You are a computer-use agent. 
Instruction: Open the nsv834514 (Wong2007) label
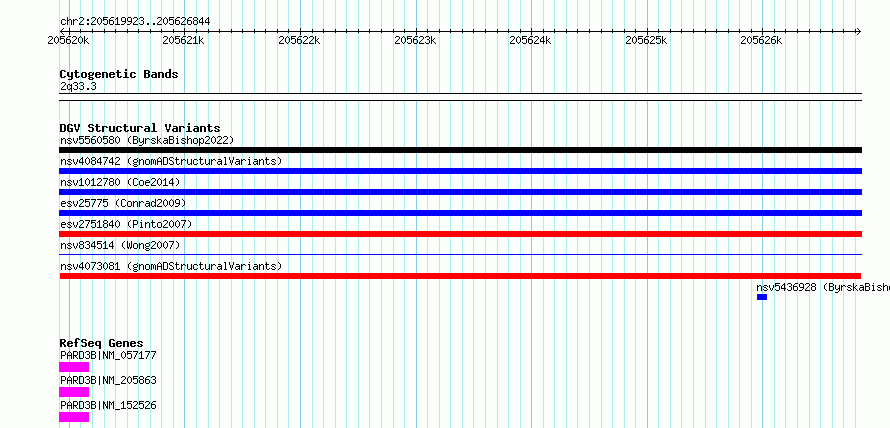point(120,245)
